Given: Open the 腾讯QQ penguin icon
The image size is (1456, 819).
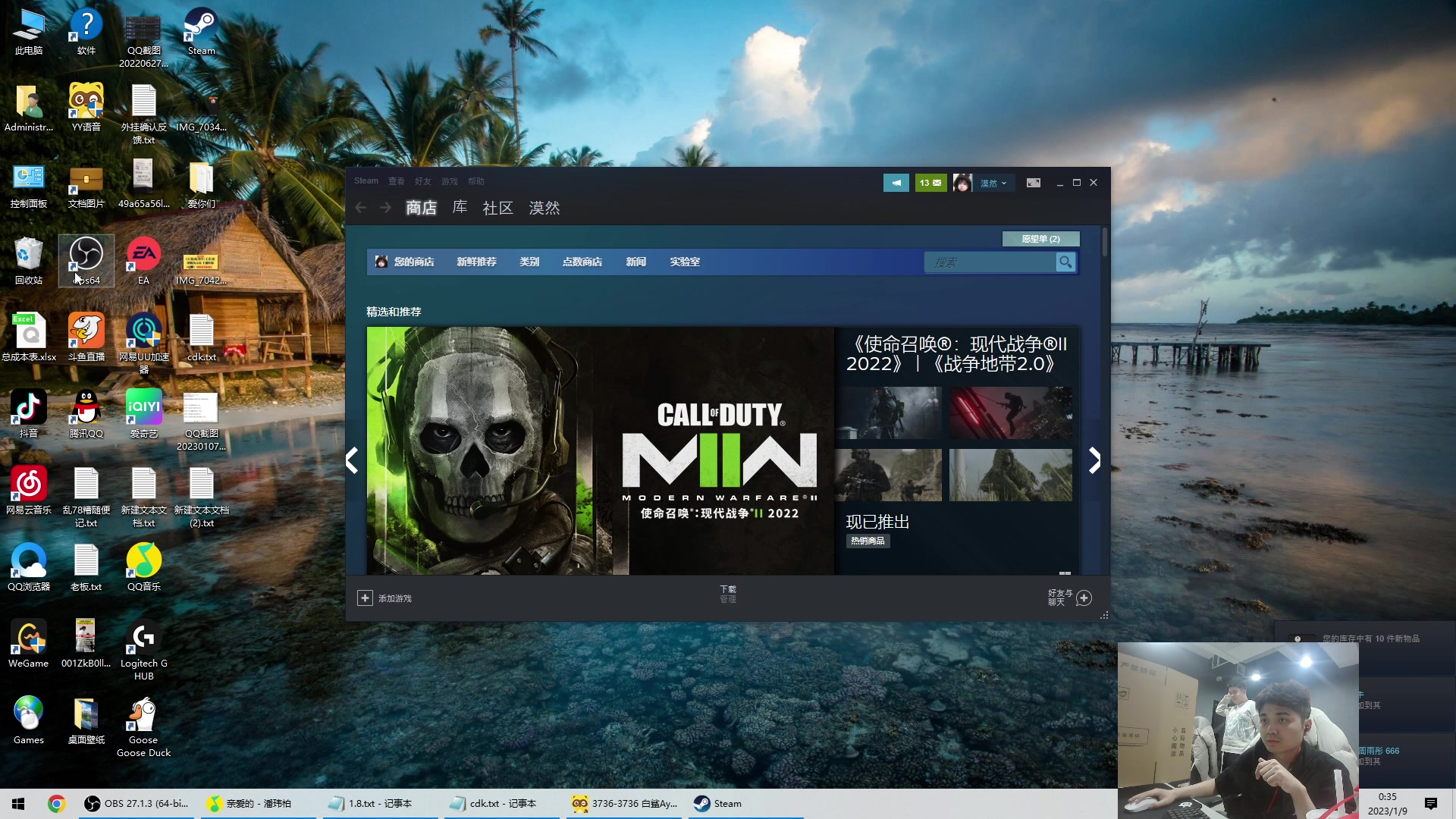Looking at the screenshot, I should [x=86, y=414].
